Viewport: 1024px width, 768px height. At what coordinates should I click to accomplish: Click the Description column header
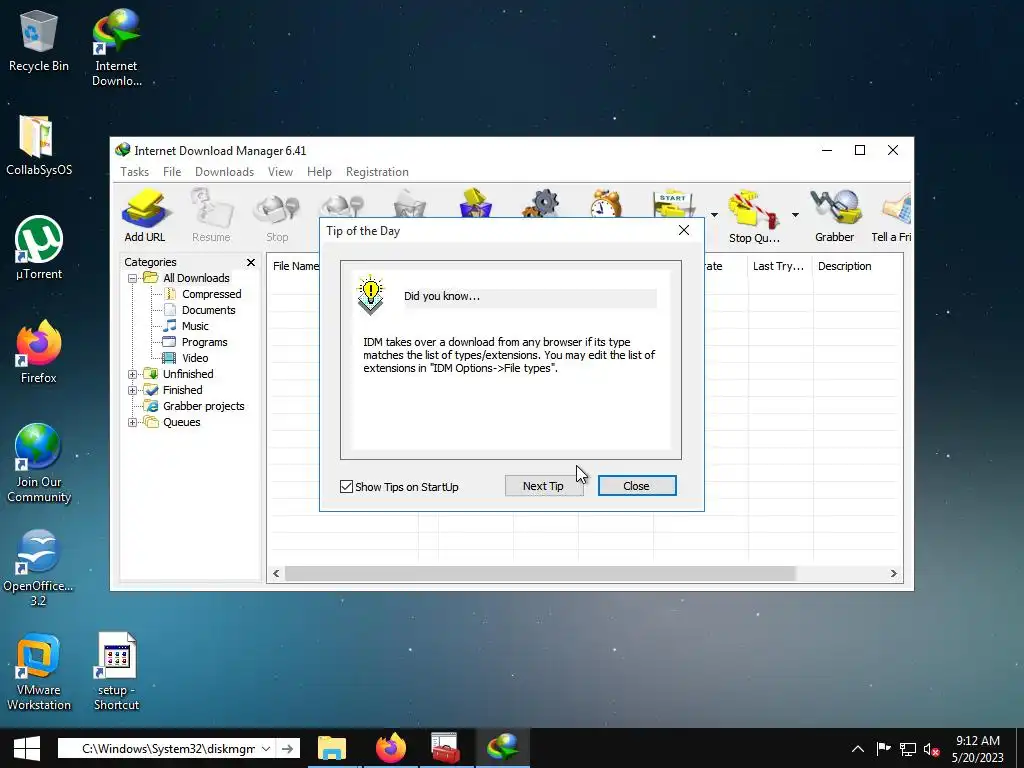tap(857, 266)
